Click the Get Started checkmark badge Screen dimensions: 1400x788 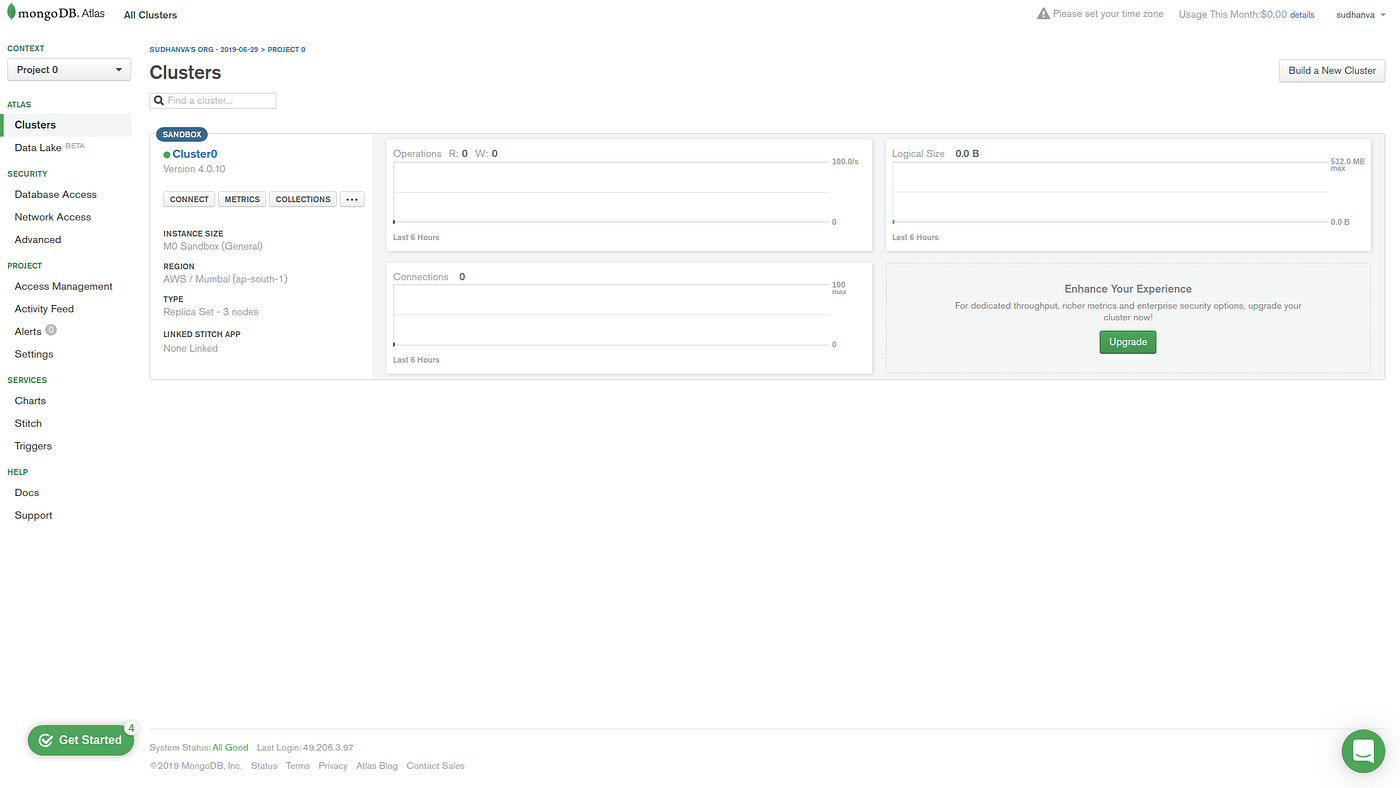pos(44,739)
